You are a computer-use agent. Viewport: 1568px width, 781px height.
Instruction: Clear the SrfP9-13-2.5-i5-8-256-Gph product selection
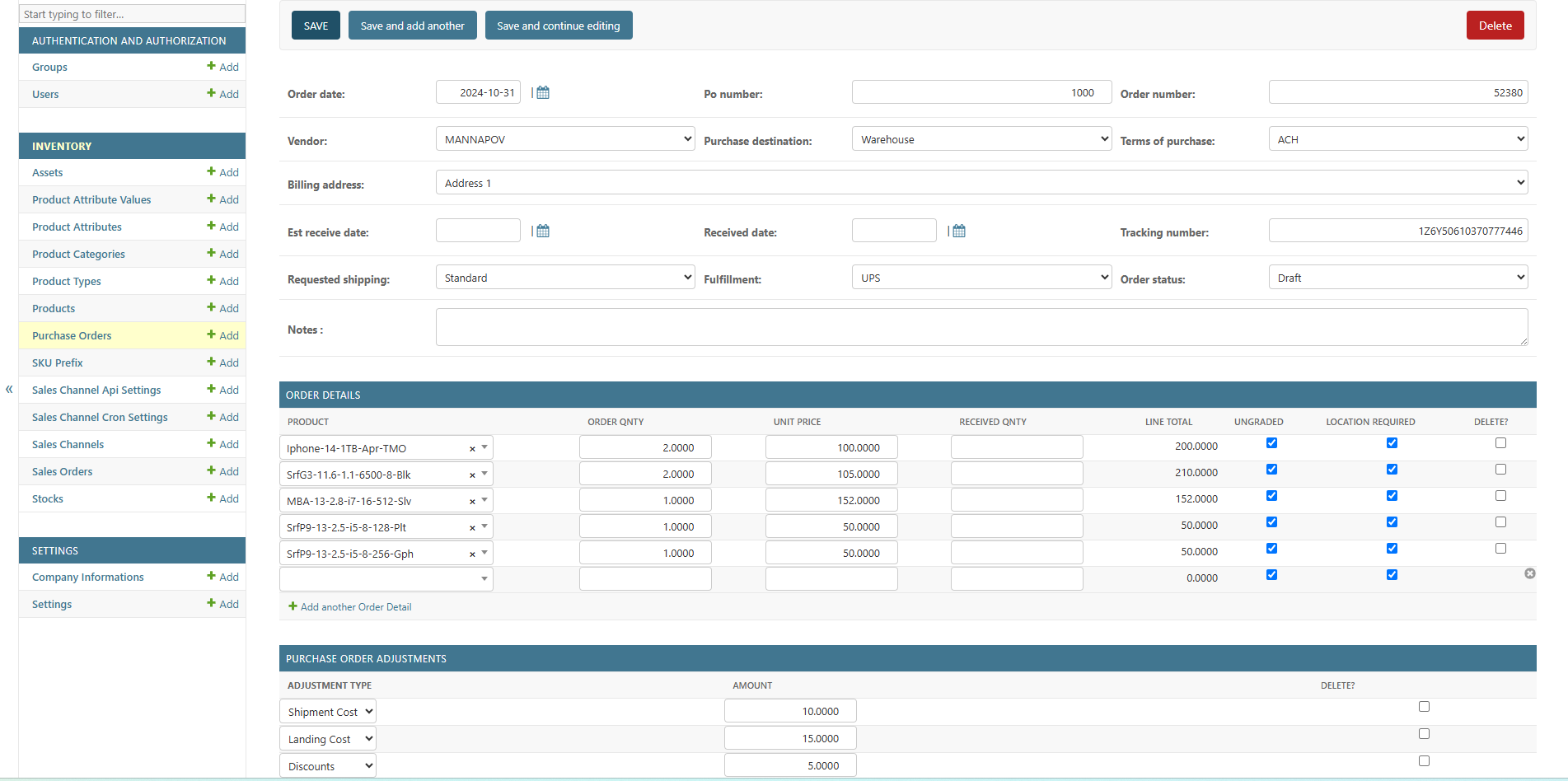coord(472,554)
